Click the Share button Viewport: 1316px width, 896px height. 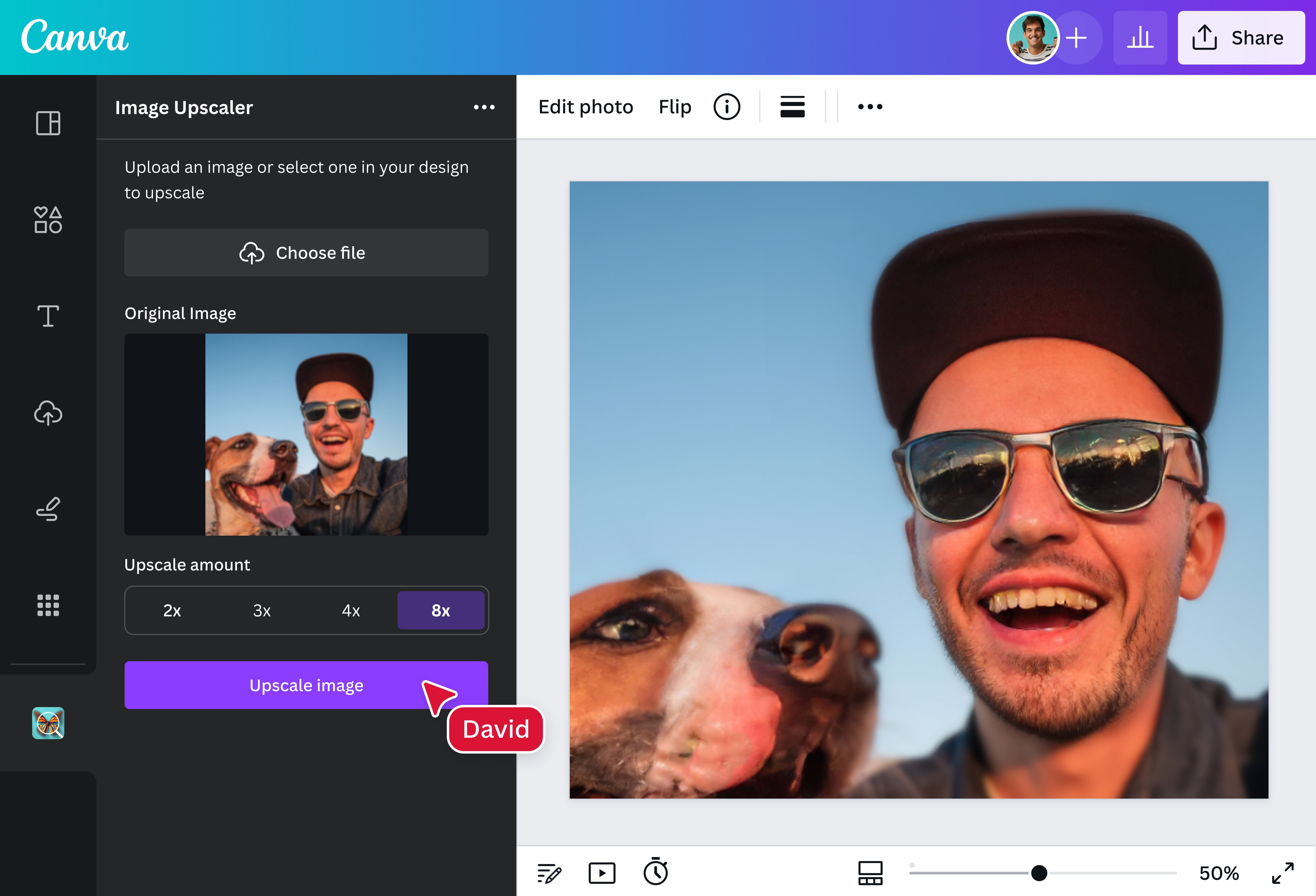click(x=1241, y=37)
